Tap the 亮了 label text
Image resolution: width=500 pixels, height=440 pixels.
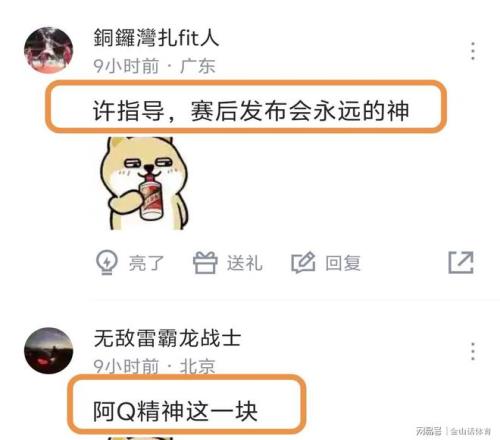tap(146, 263)
